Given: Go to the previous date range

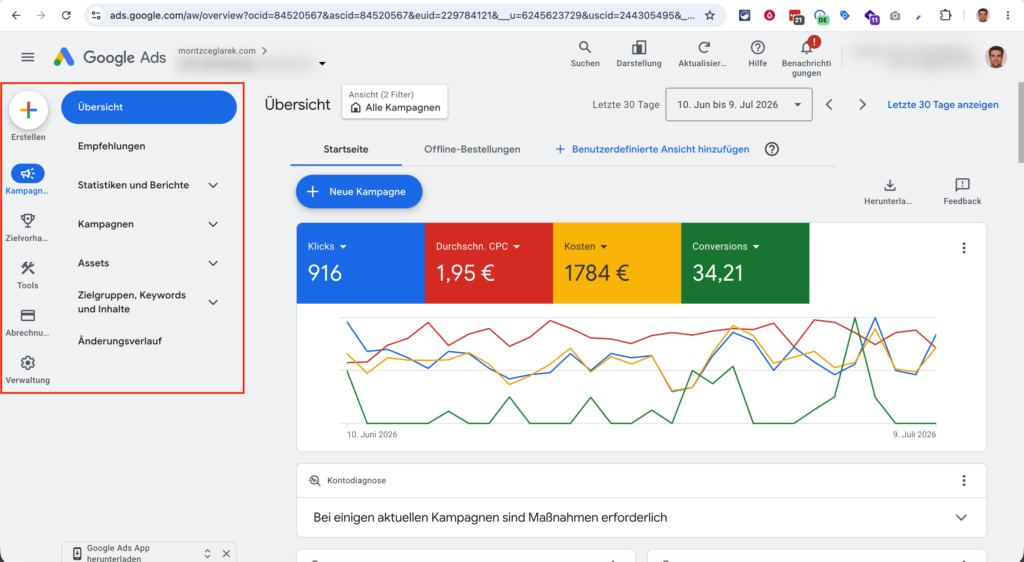Looking at the screenshot, I should 829,104.
